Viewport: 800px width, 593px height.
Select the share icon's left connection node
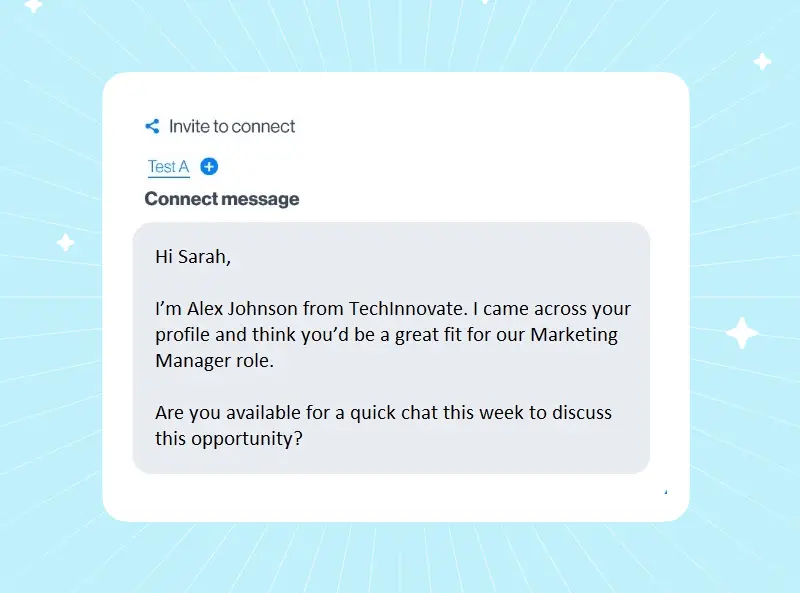(146, 126)
